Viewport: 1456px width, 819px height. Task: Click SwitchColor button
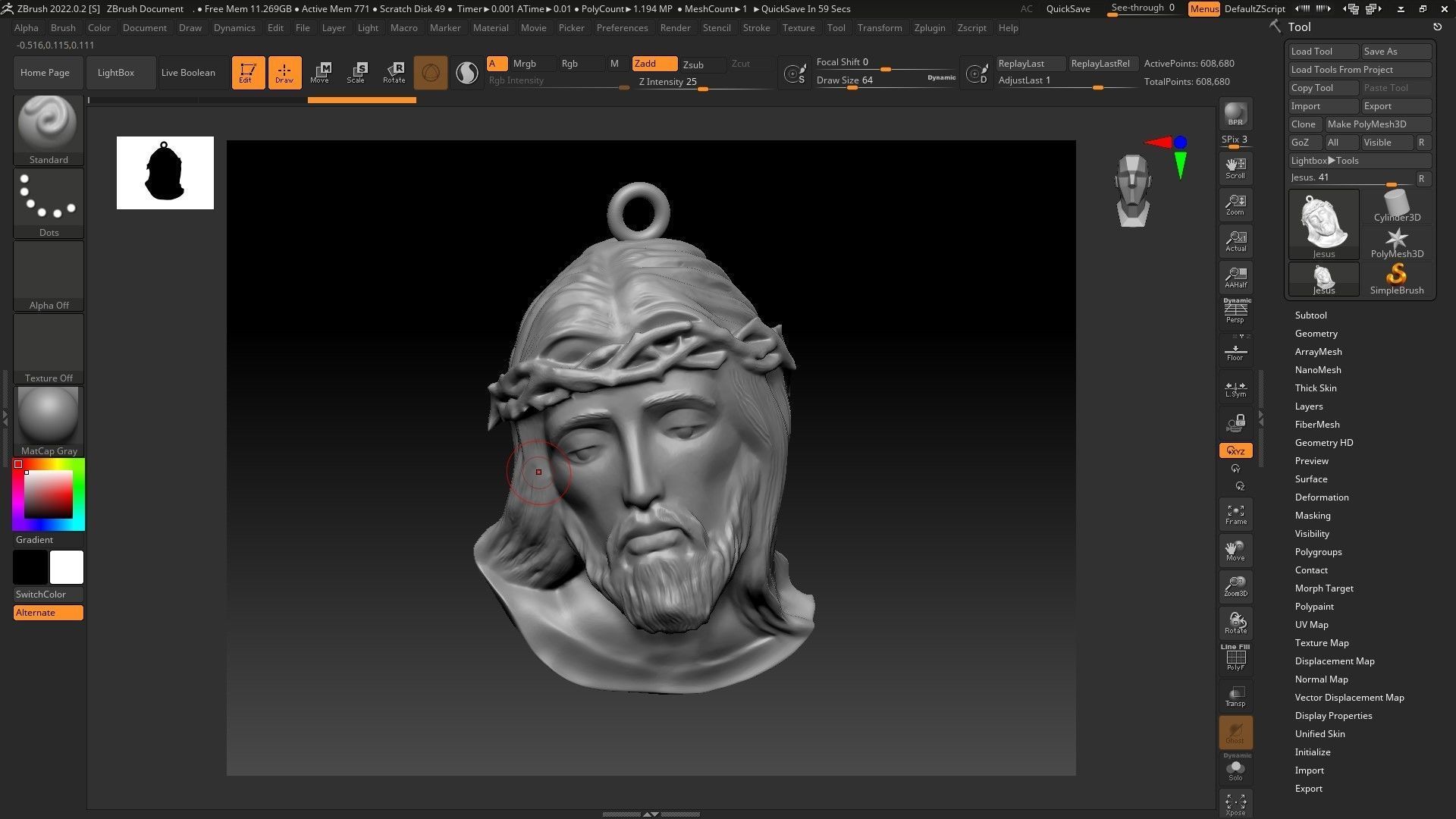(x=49, y=594)
